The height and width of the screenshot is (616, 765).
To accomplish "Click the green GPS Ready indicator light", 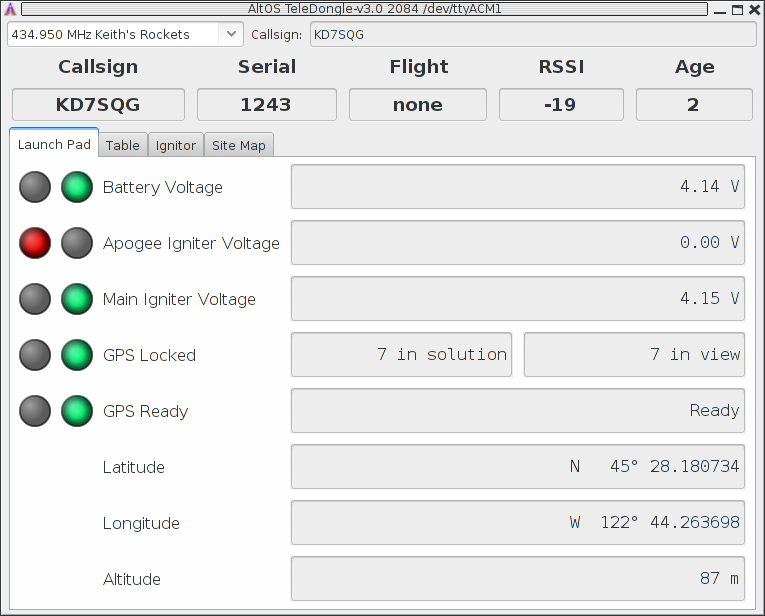I will 77,411.
